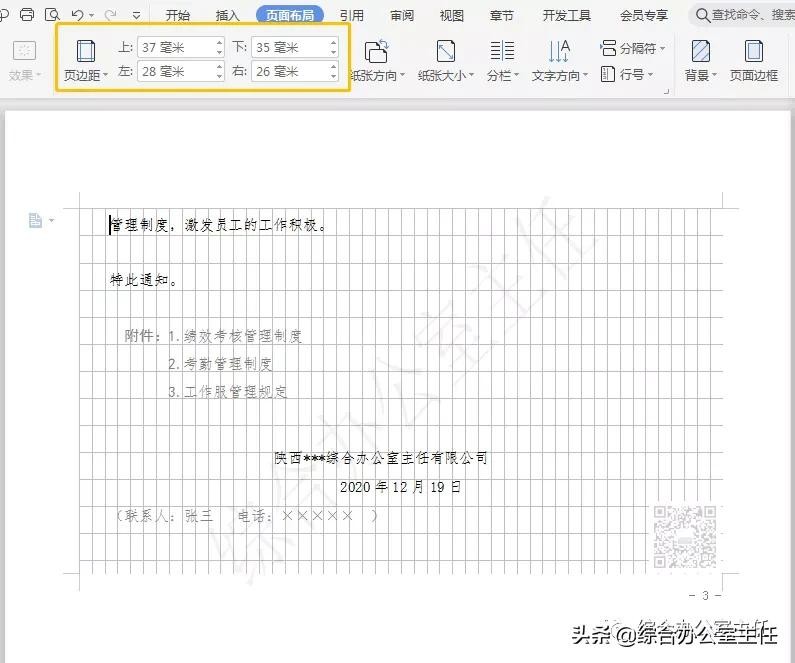Open the 插入 tab

228,15
